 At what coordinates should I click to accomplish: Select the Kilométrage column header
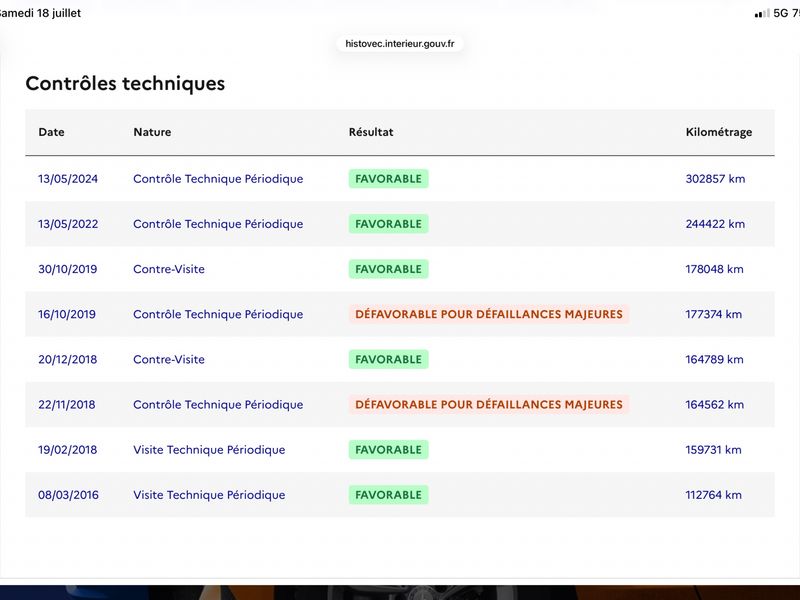click(718, 132)
